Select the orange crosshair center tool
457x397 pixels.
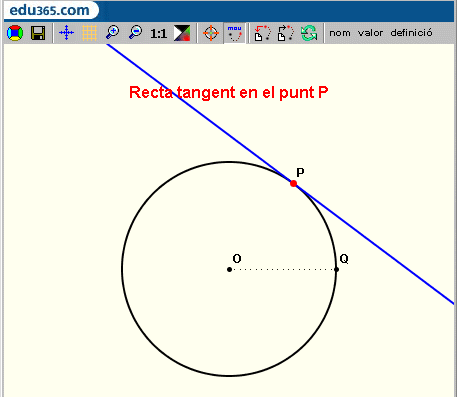(x=211, y=33)
